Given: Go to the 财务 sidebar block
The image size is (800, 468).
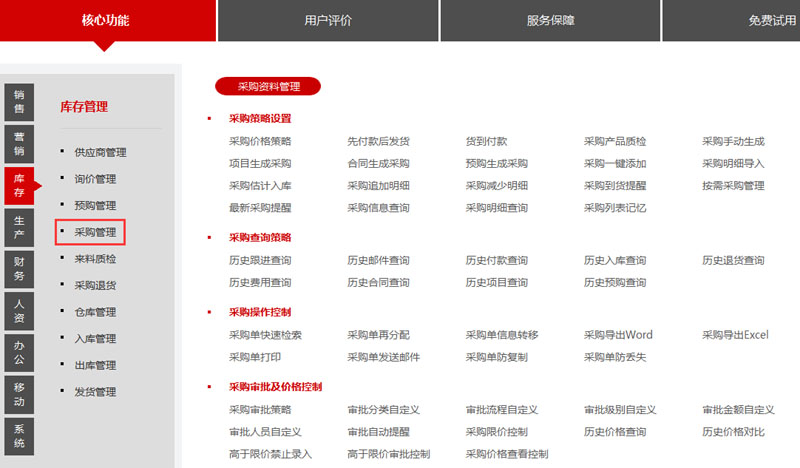Looking at the screenshot, I should (x=19, y=269).
